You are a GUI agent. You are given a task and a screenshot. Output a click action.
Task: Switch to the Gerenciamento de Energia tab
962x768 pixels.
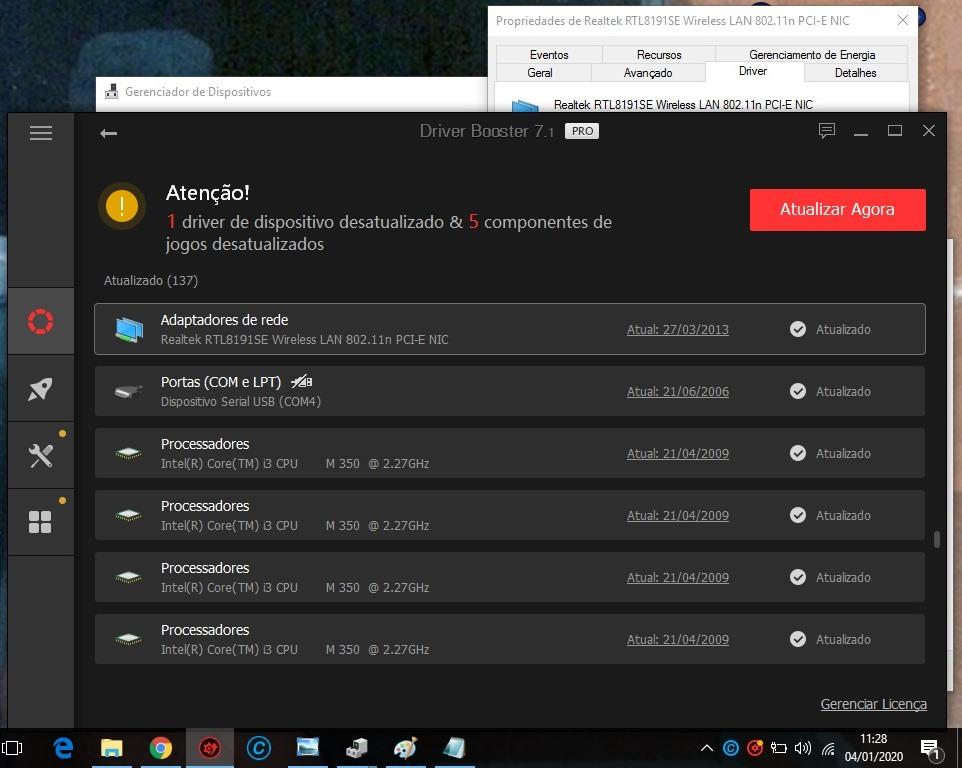click(x=812, y=55)
